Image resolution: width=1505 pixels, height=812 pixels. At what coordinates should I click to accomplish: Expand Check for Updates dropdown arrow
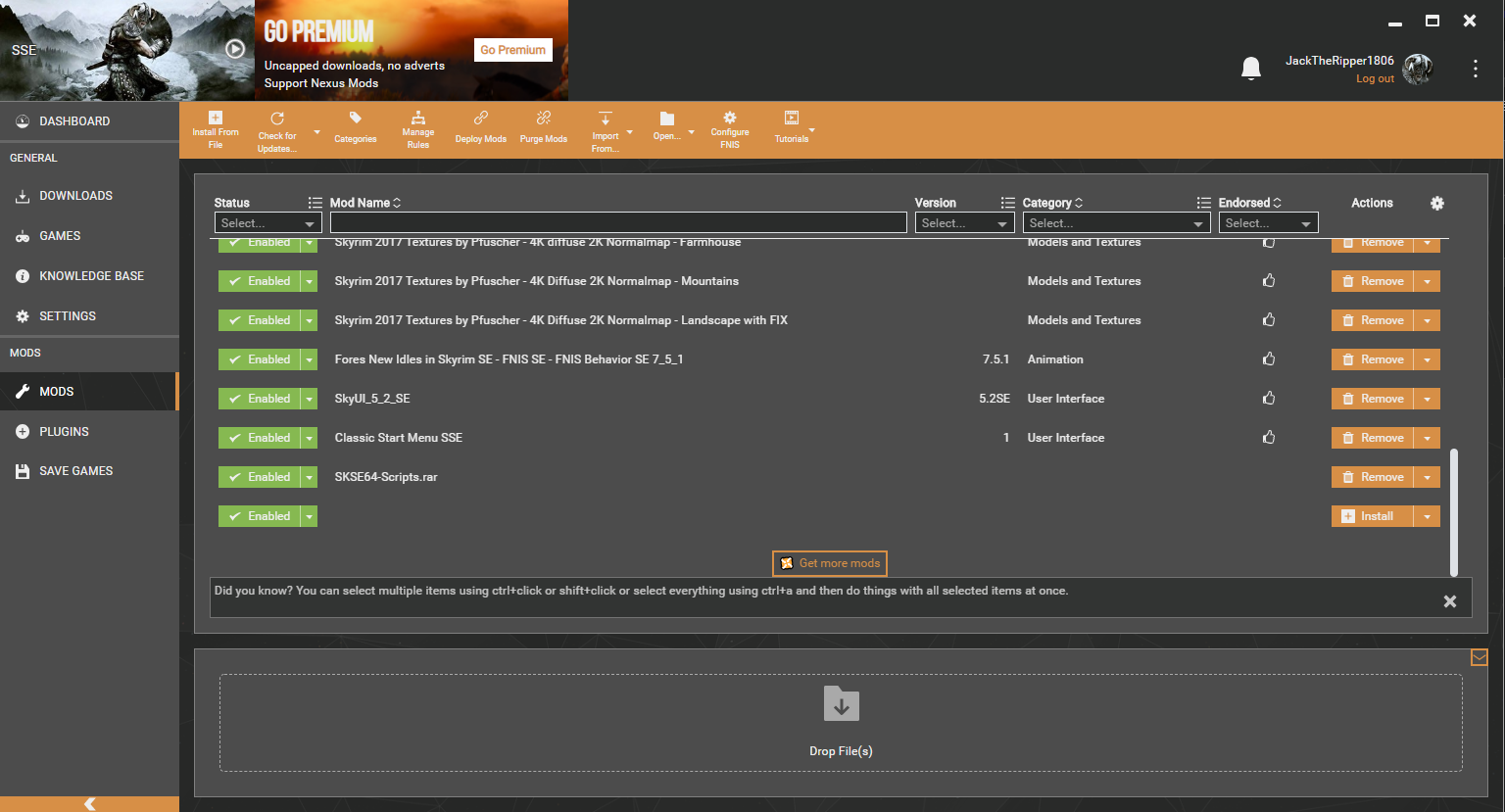click(316, 132)
